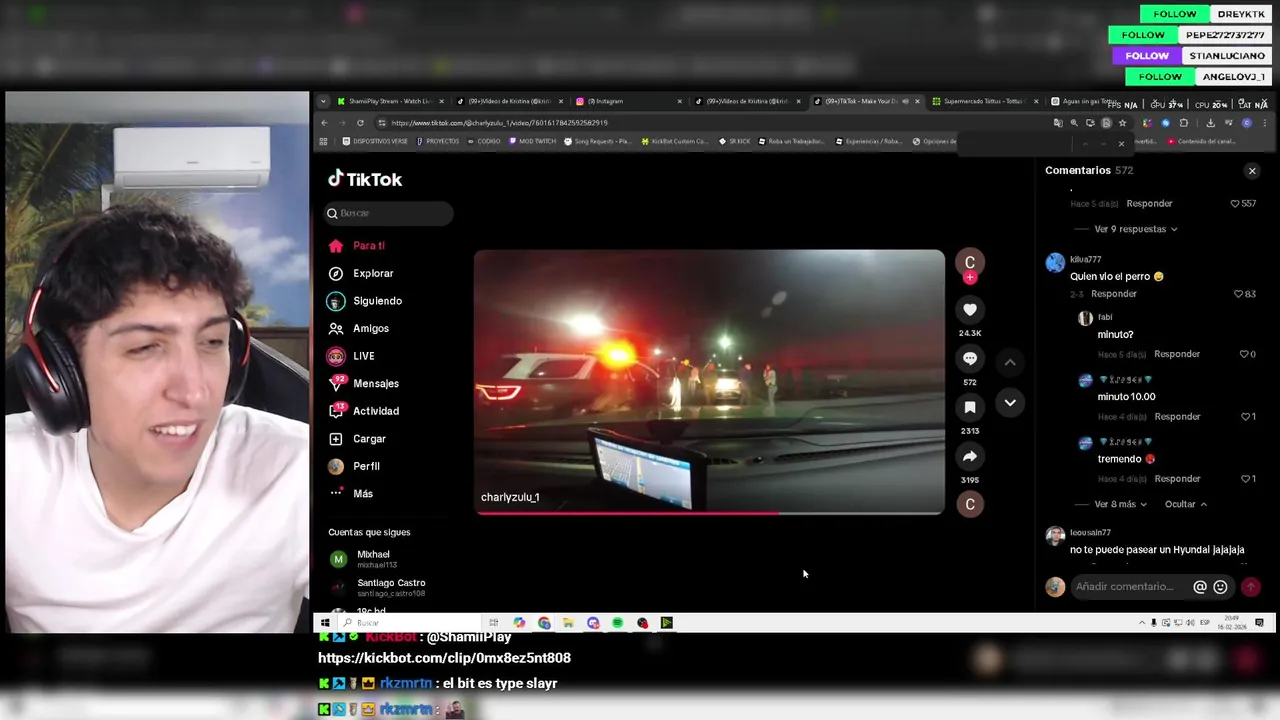
Task: Click the charlyzulu_1 username on the video
Action: click(510, 497)
